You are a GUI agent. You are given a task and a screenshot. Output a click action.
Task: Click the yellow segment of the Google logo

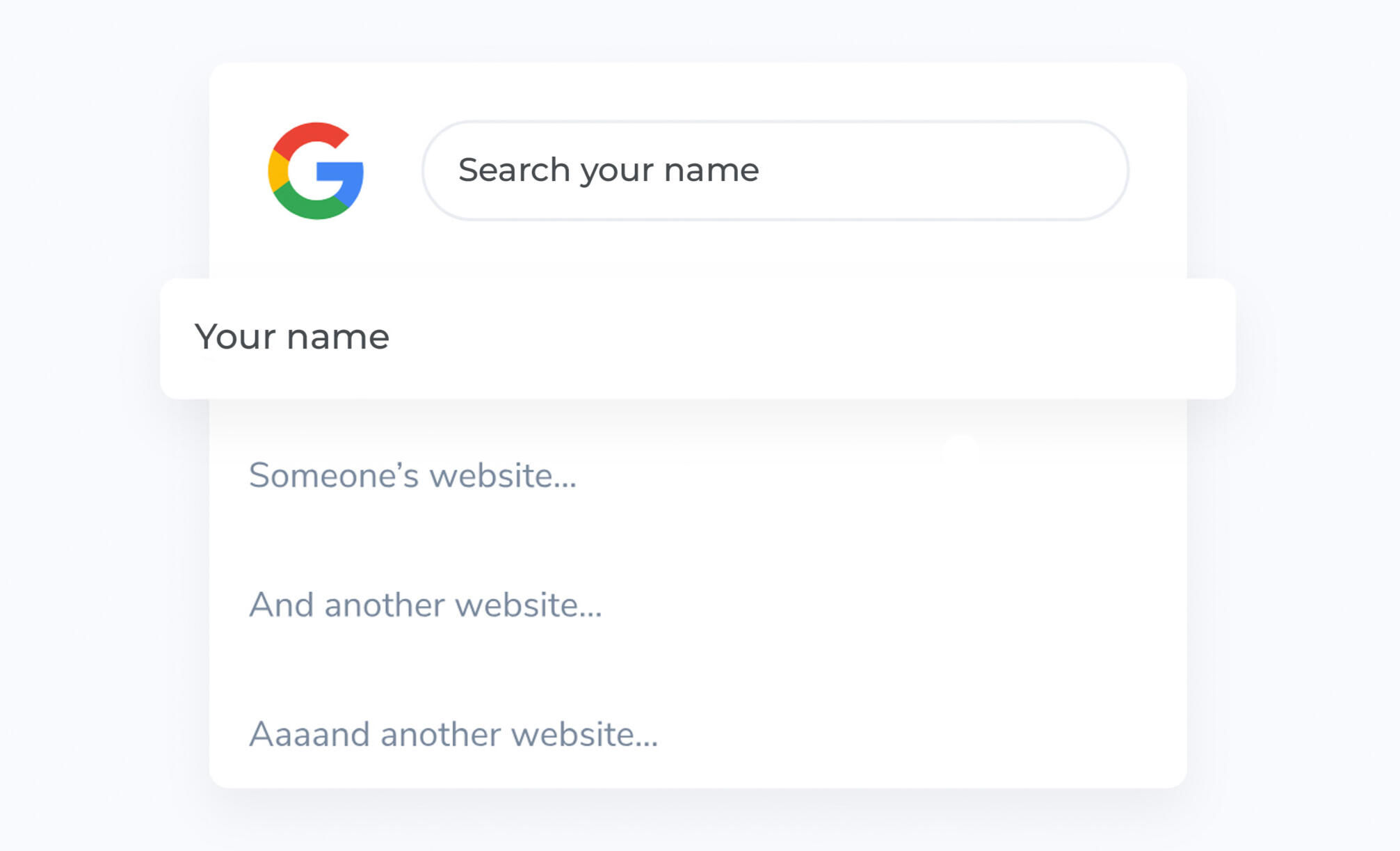coord(277,170)
